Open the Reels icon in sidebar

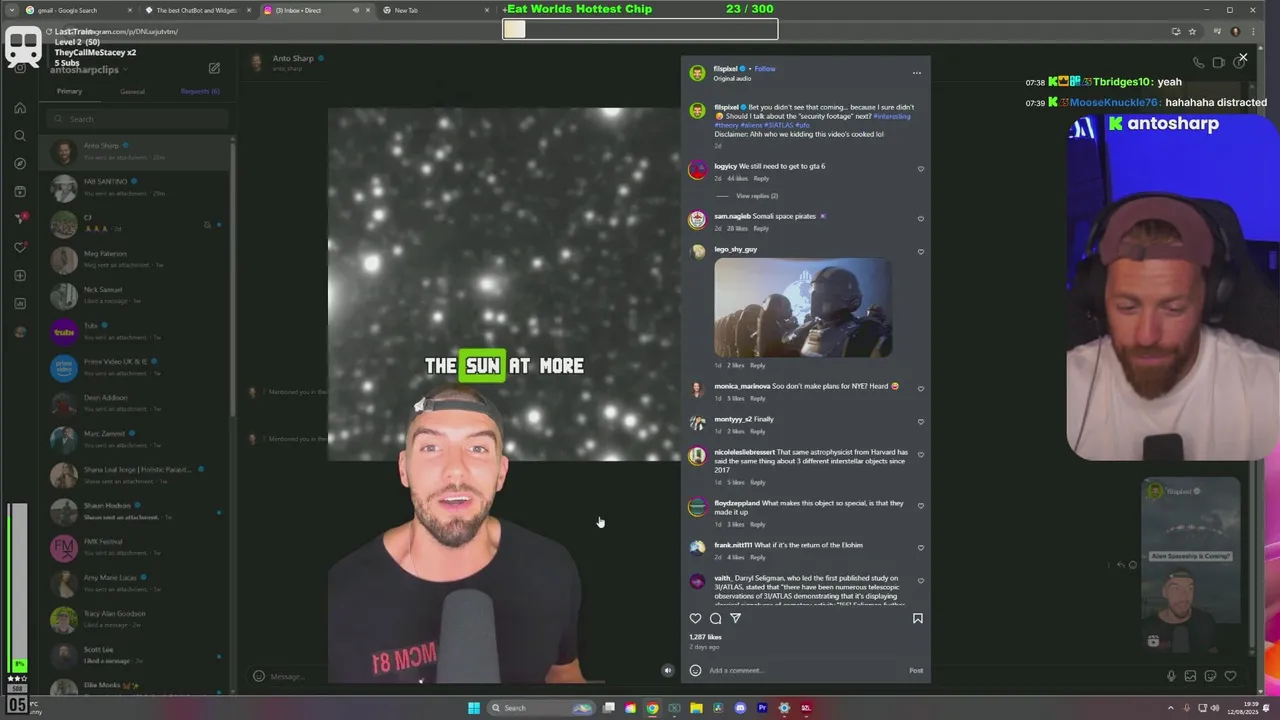pos(20,191)
